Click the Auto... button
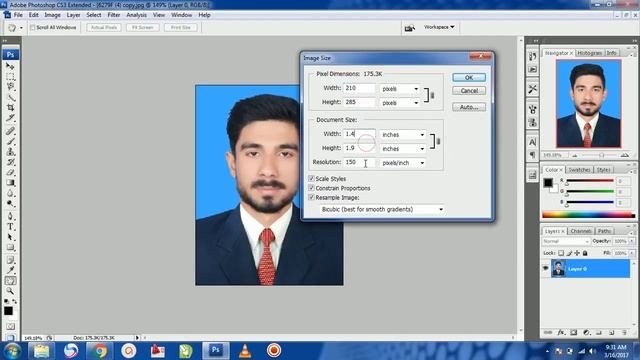 469,107
